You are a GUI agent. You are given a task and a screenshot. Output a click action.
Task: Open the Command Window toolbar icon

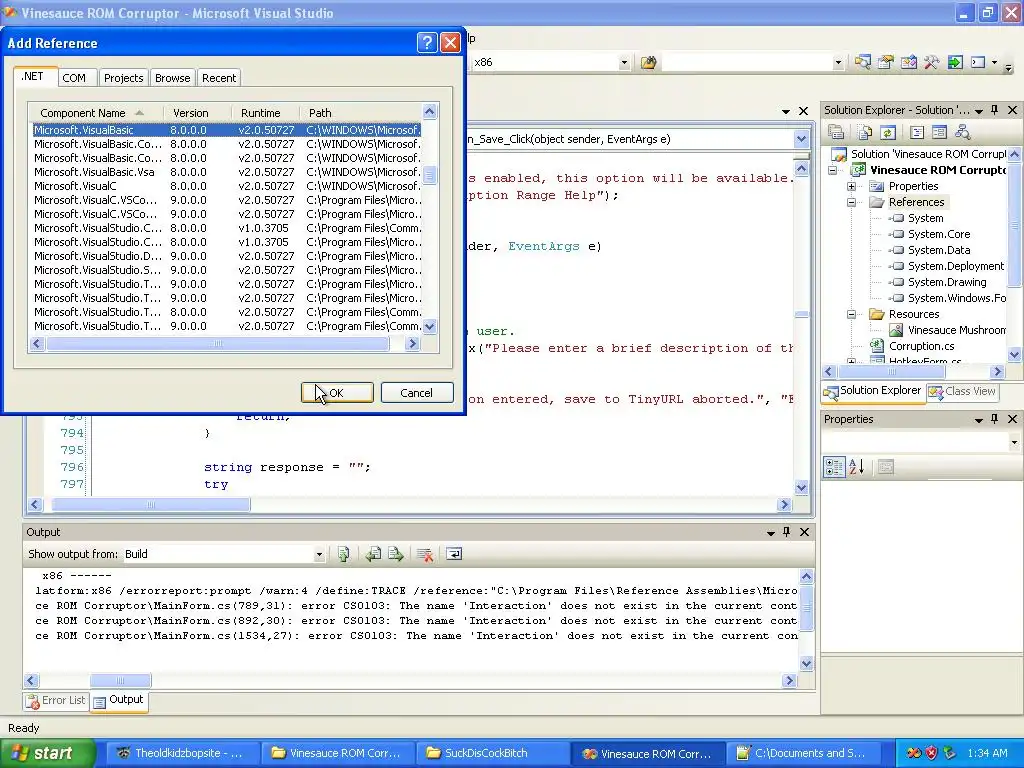[978, 63]
